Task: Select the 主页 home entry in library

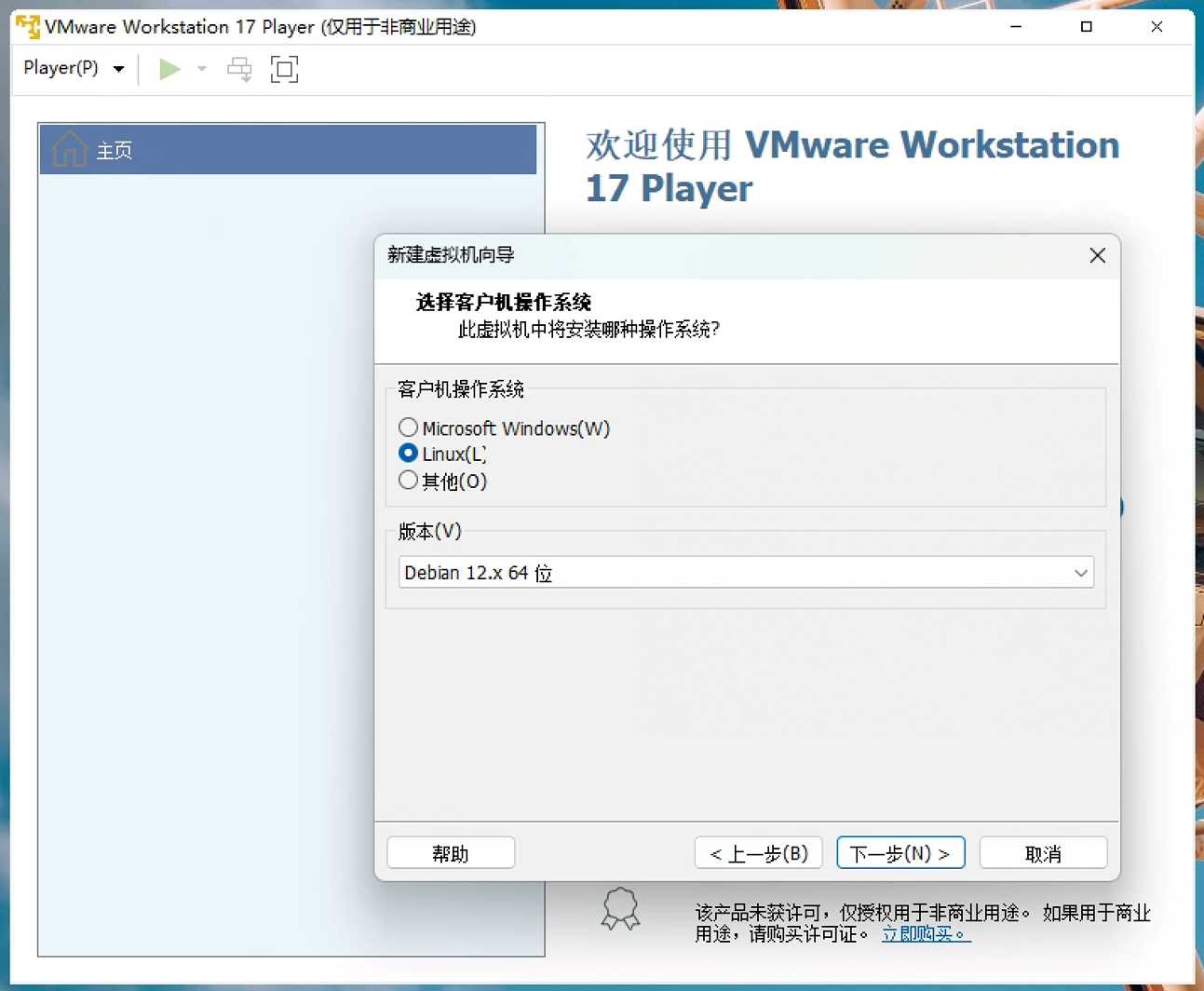Action: coord(288,149)
